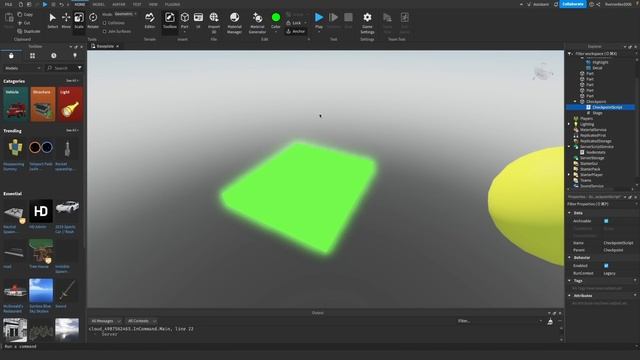The image size is (640, 360).
Task: Click the small Play icon in quick access bar
Action: tap(45, 4)
